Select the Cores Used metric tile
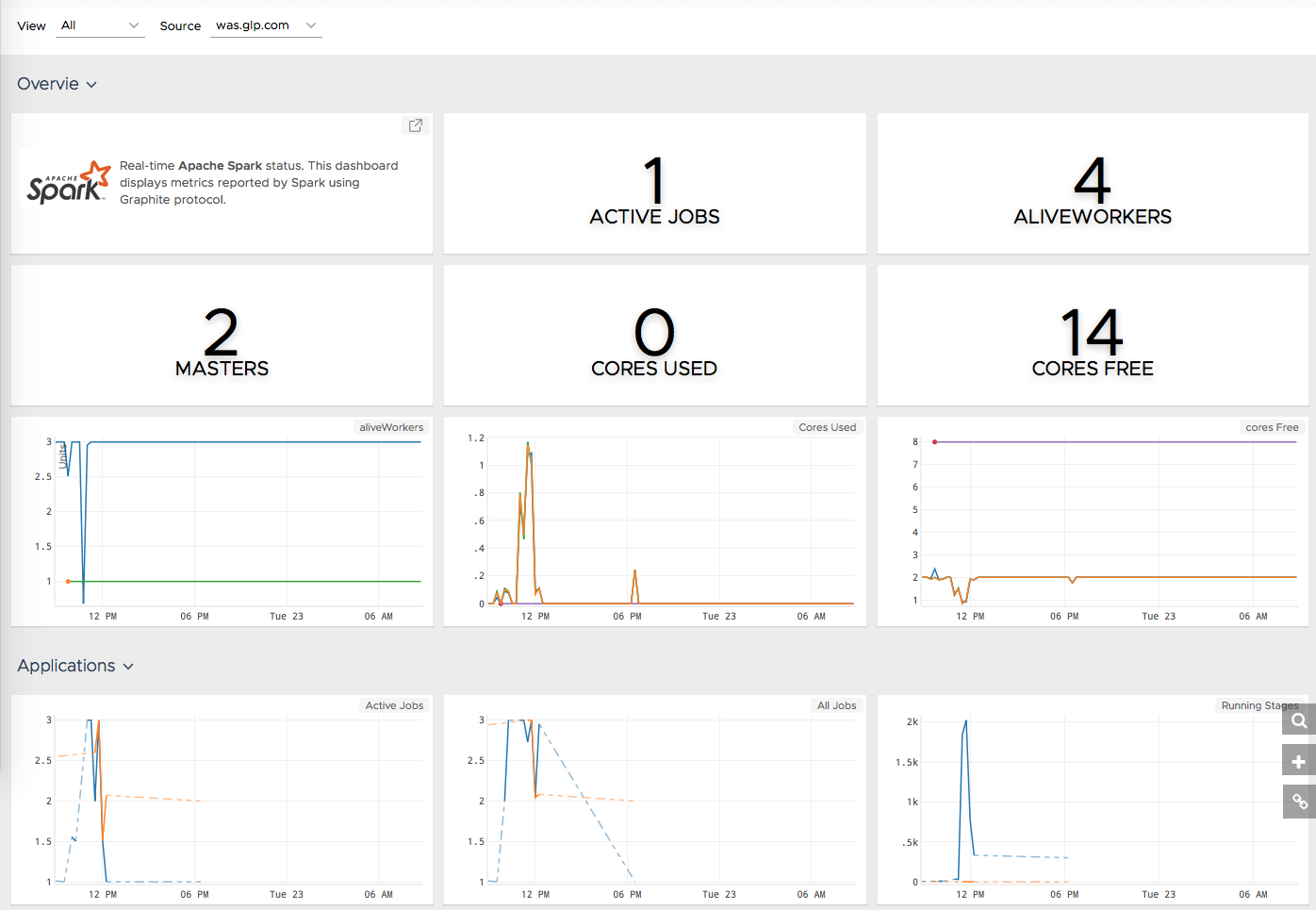 click(654, 336)
